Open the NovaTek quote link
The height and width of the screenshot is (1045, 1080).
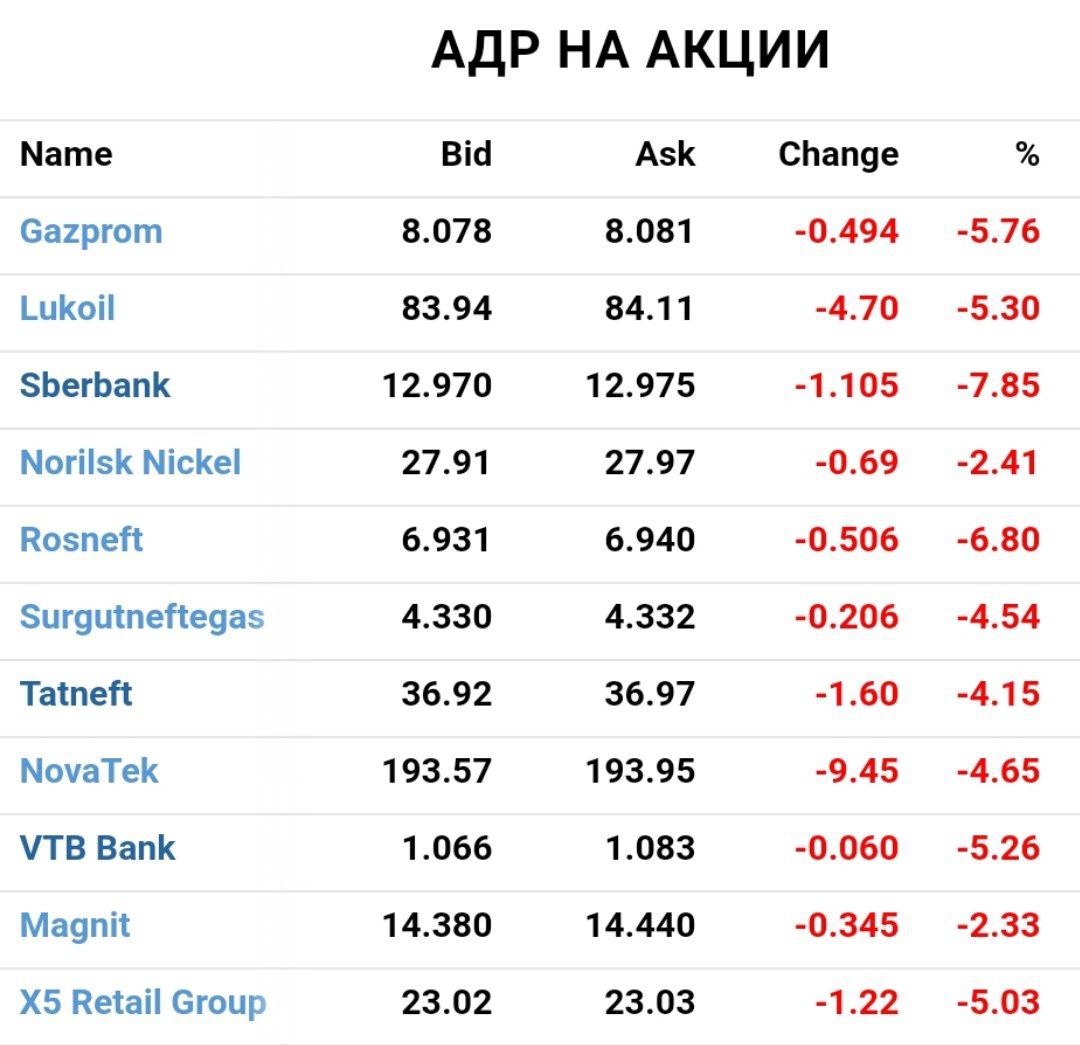click(89, 771)
